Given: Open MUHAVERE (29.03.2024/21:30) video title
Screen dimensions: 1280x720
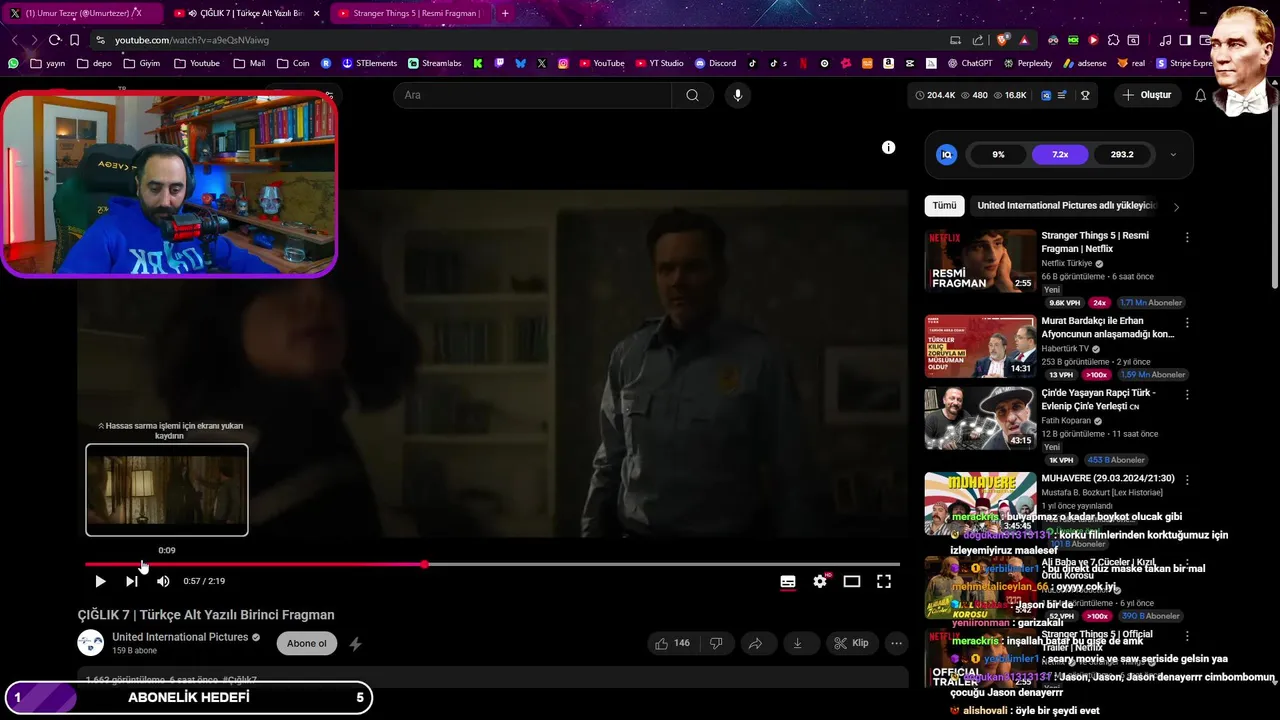Looking at the screenshot, I should [1108, 478].
